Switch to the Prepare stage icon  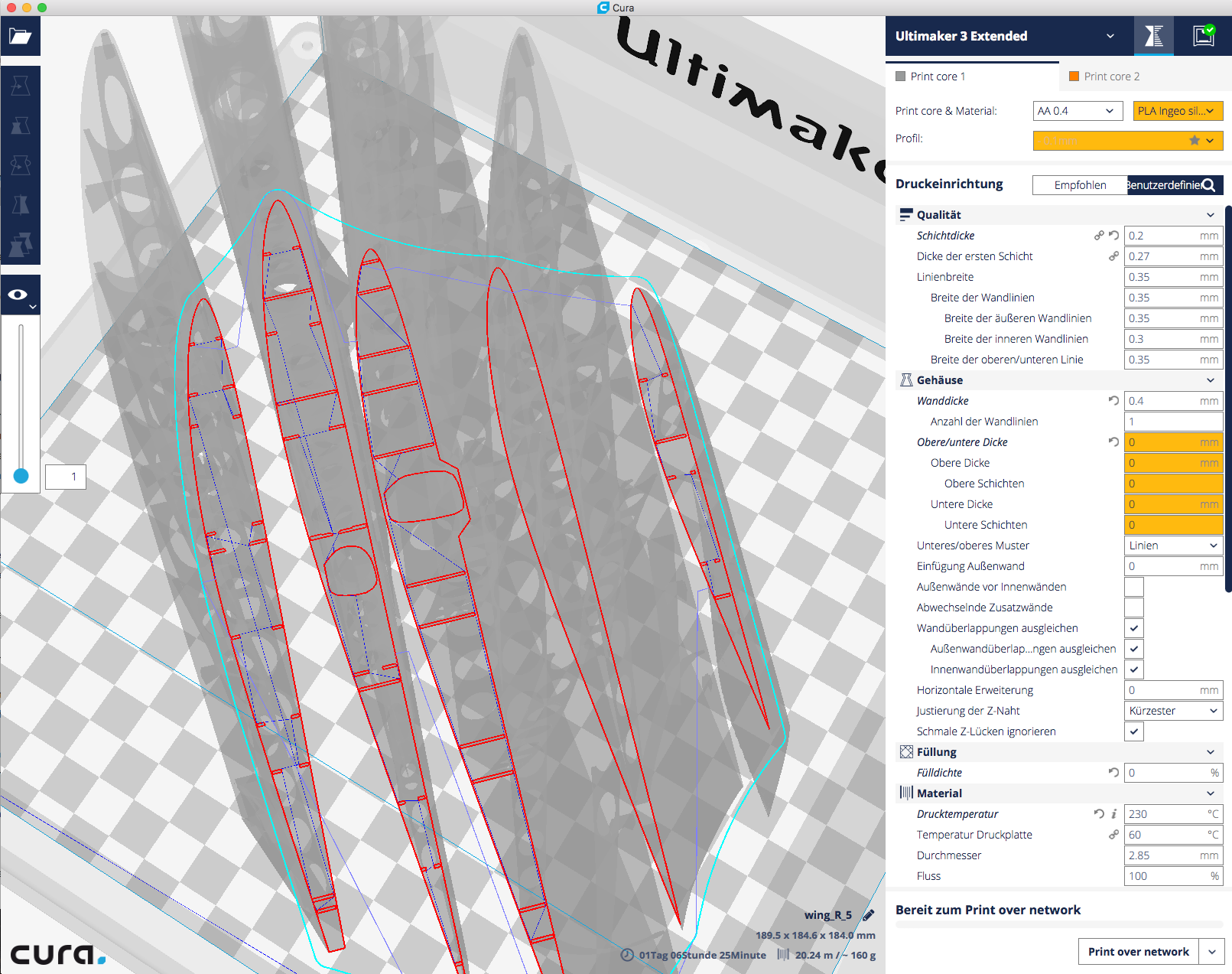pyautogui.click(x=1153, y=36)
